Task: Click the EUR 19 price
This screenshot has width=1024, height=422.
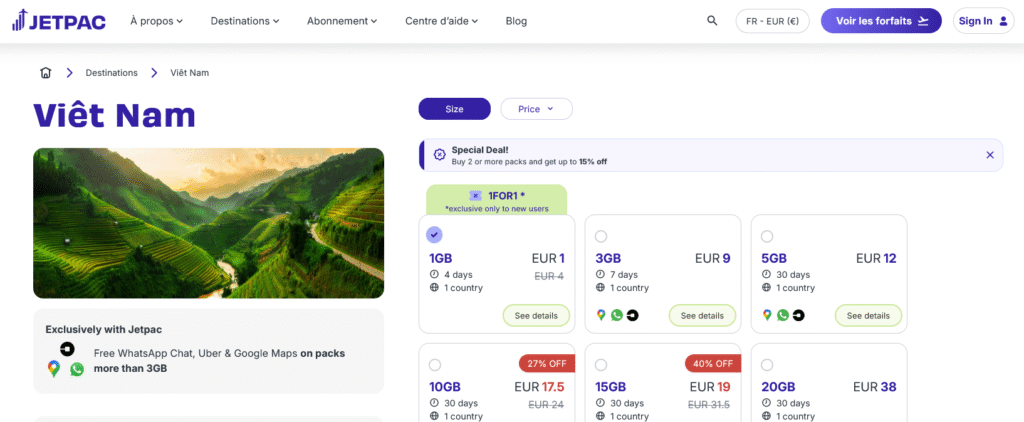Action: click(x=710, y=387)
